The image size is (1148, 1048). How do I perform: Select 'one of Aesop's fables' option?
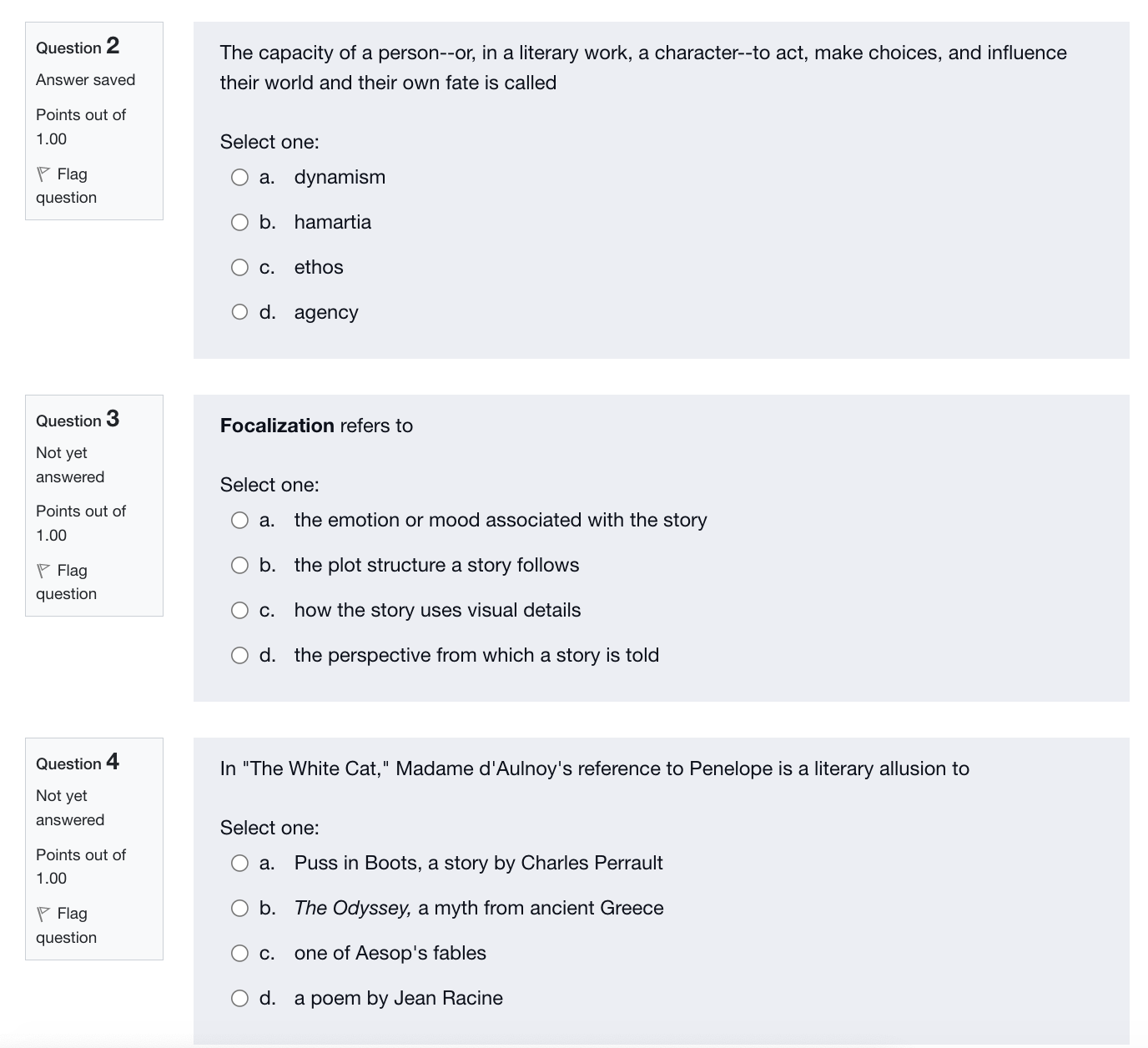[x=239, y=953]
